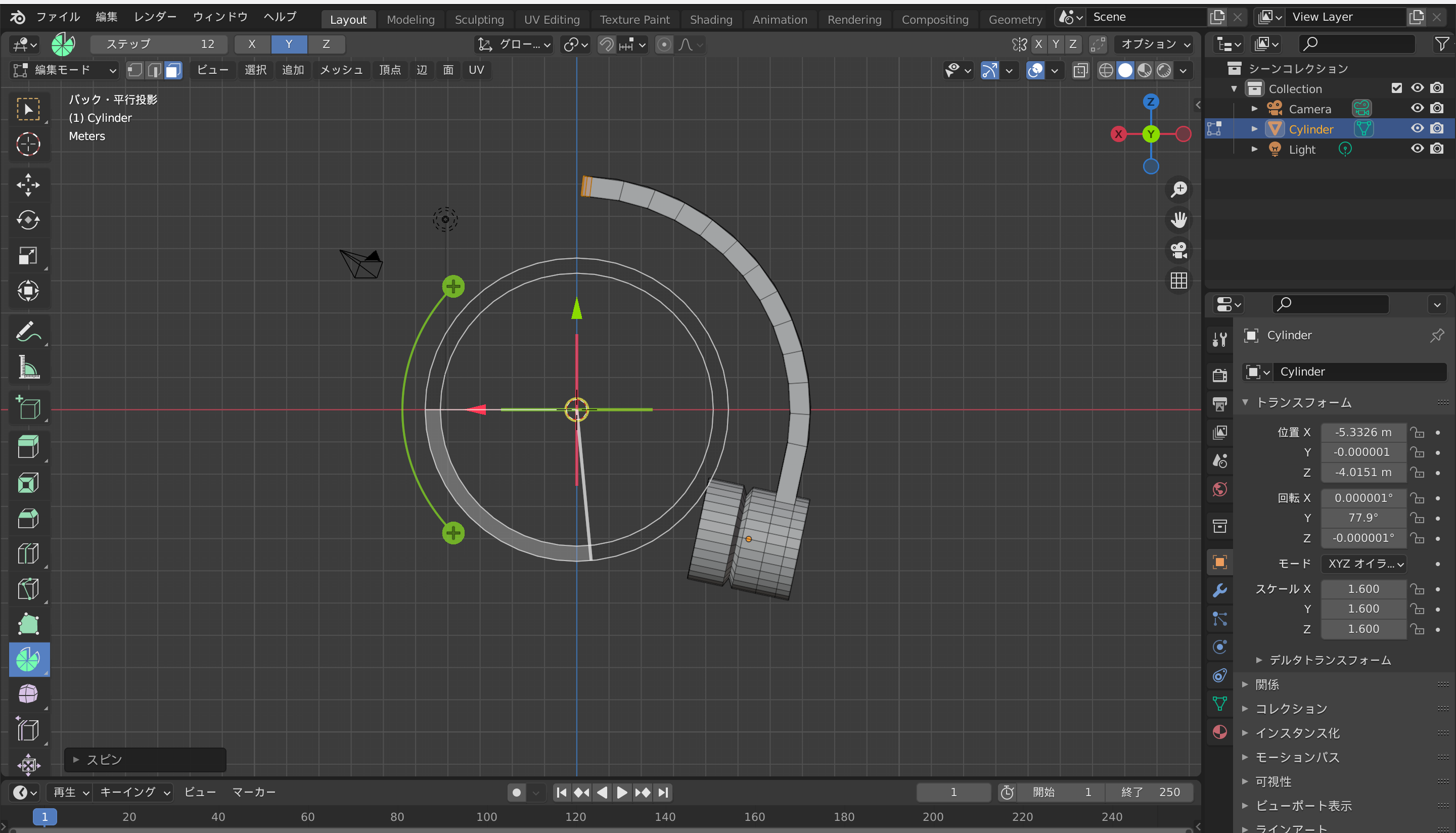Hide the Light object in viewport
The height and width of the screenshot is (833, 1456).
click(1417, 149)
